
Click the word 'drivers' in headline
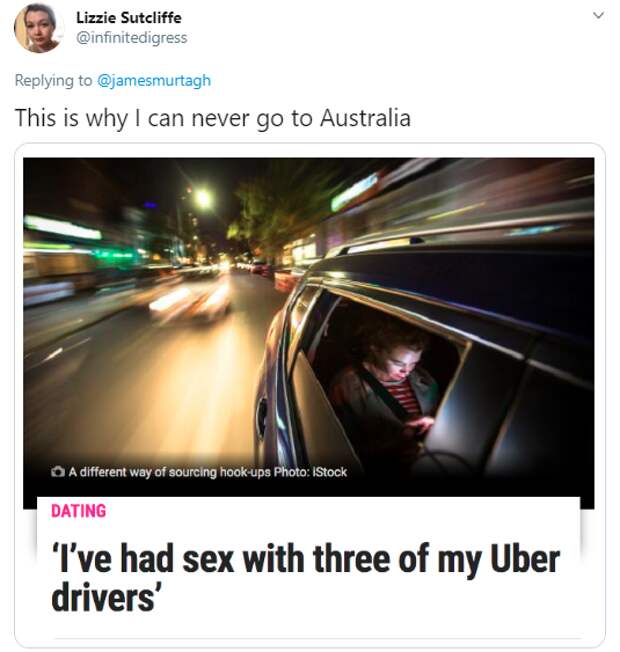[103, 597]
